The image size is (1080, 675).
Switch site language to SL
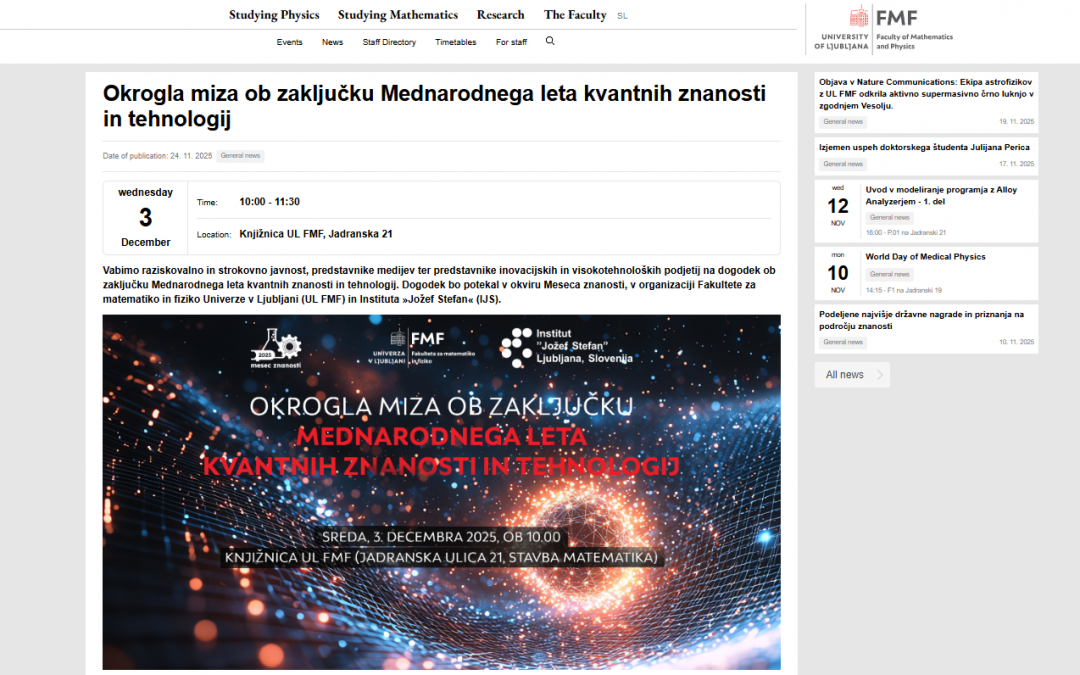622,15
